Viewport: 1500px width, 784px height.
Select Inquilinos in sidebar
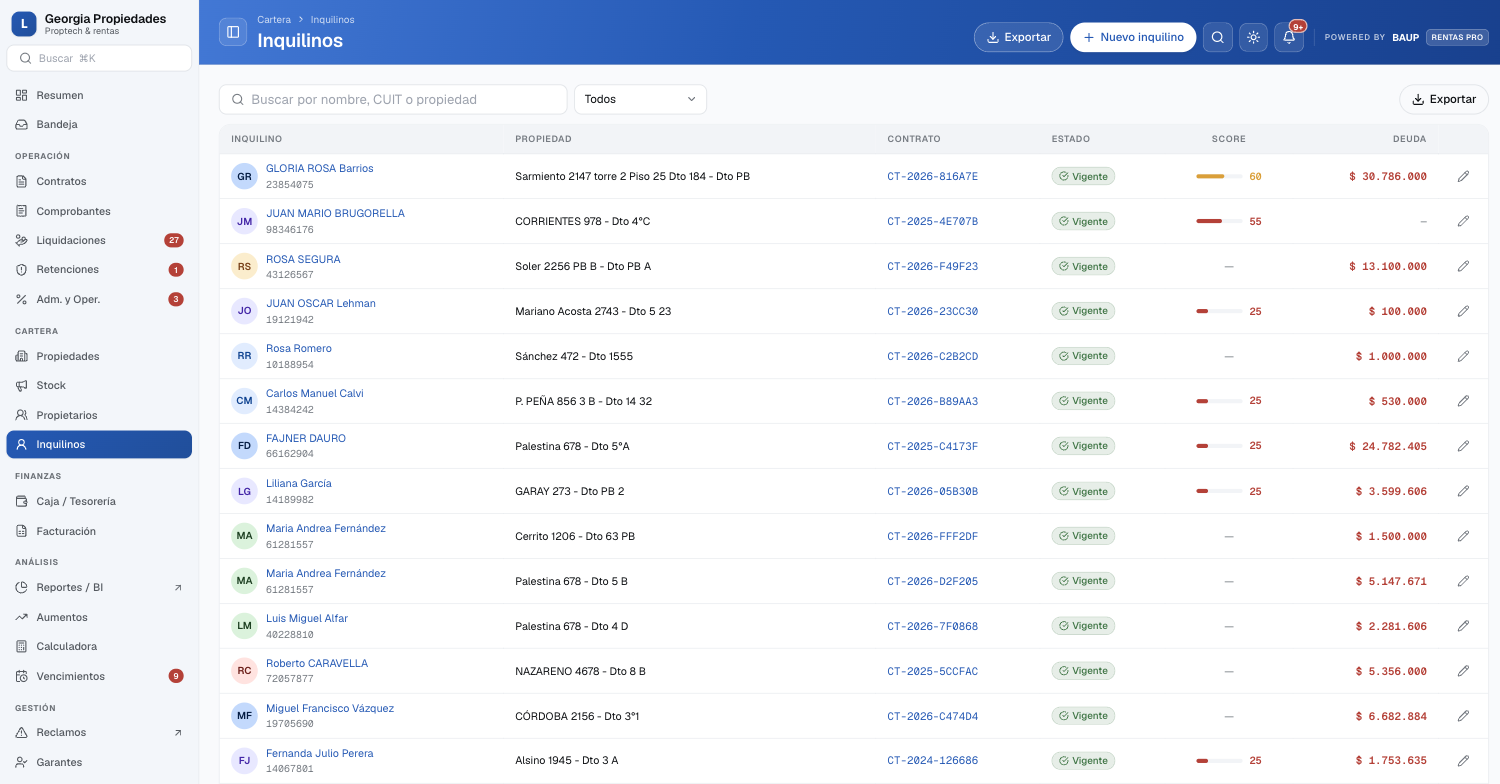click(99, 444)
